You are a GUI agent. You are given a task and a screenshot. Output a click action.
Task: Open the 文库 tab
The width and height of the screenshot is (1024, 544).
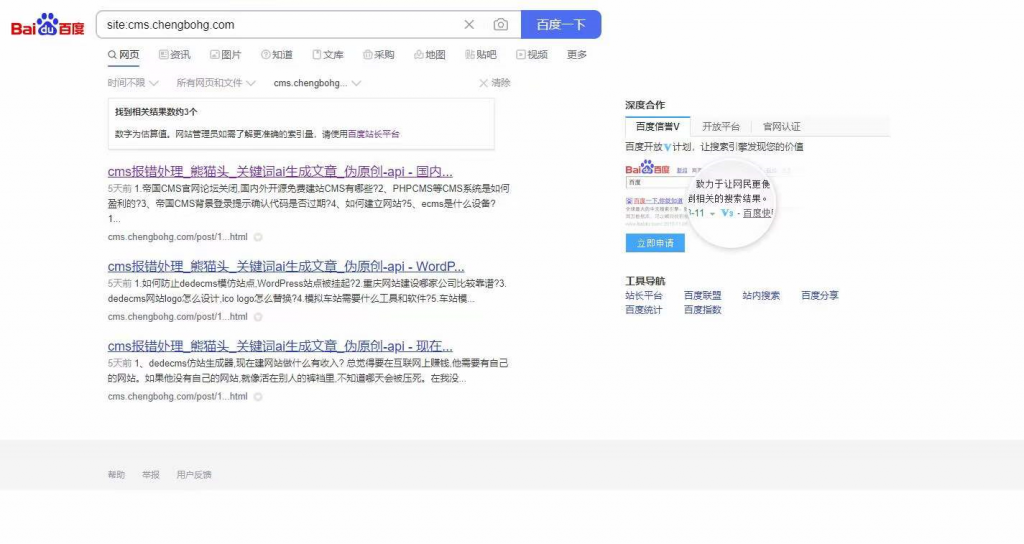(x=328, y=55)
